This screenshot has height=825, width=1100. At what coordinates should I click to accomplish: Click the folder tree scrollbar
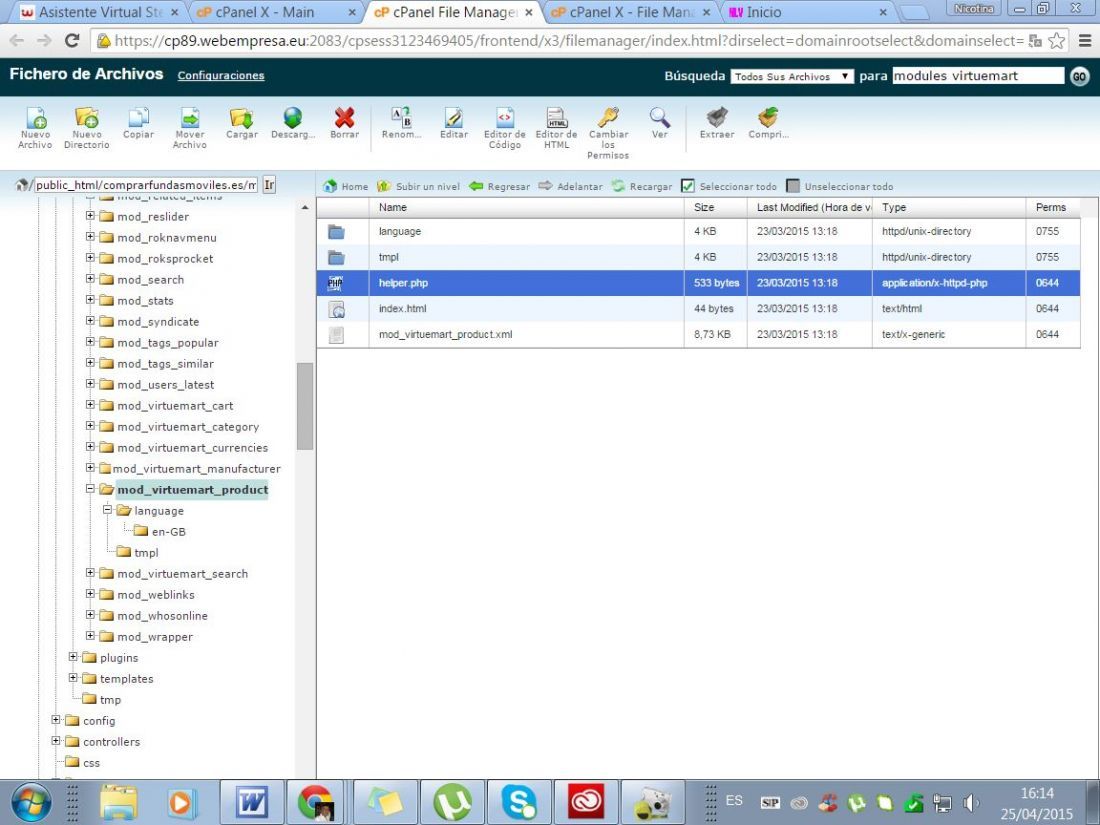[304, 405]
